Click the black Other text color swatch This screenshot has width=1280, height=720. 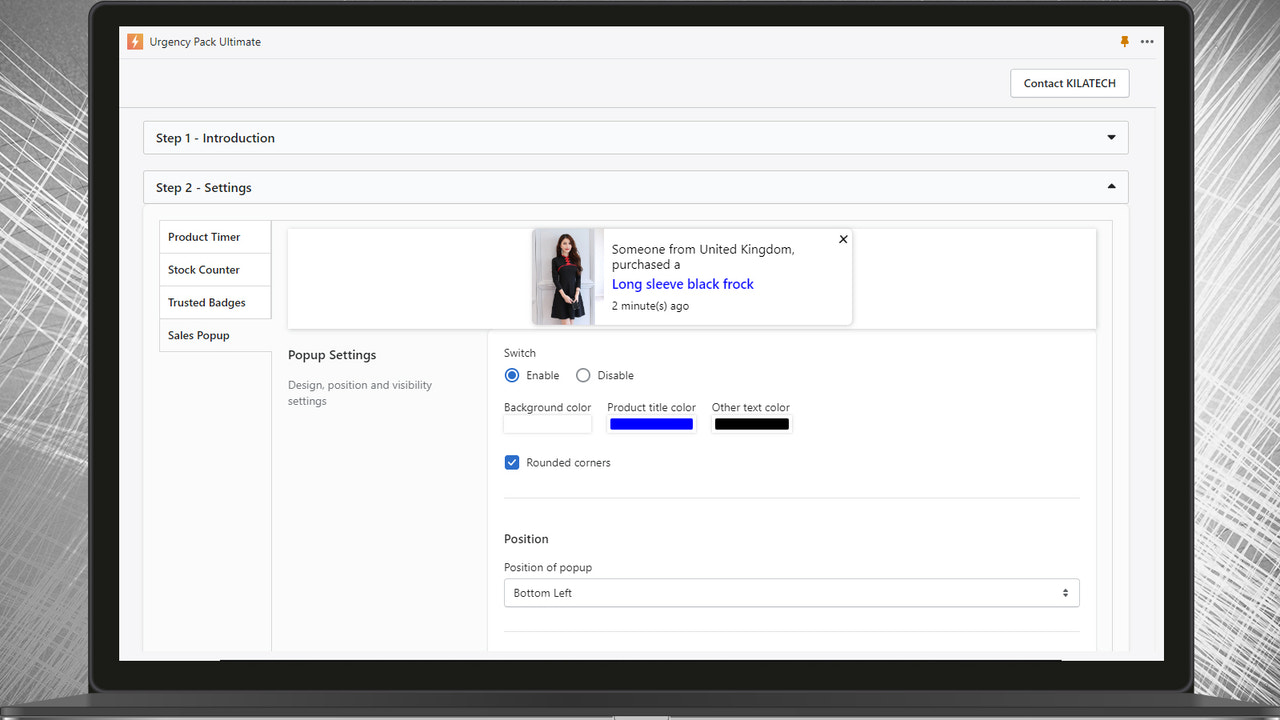pyautogui.click(x=751, y=423)
